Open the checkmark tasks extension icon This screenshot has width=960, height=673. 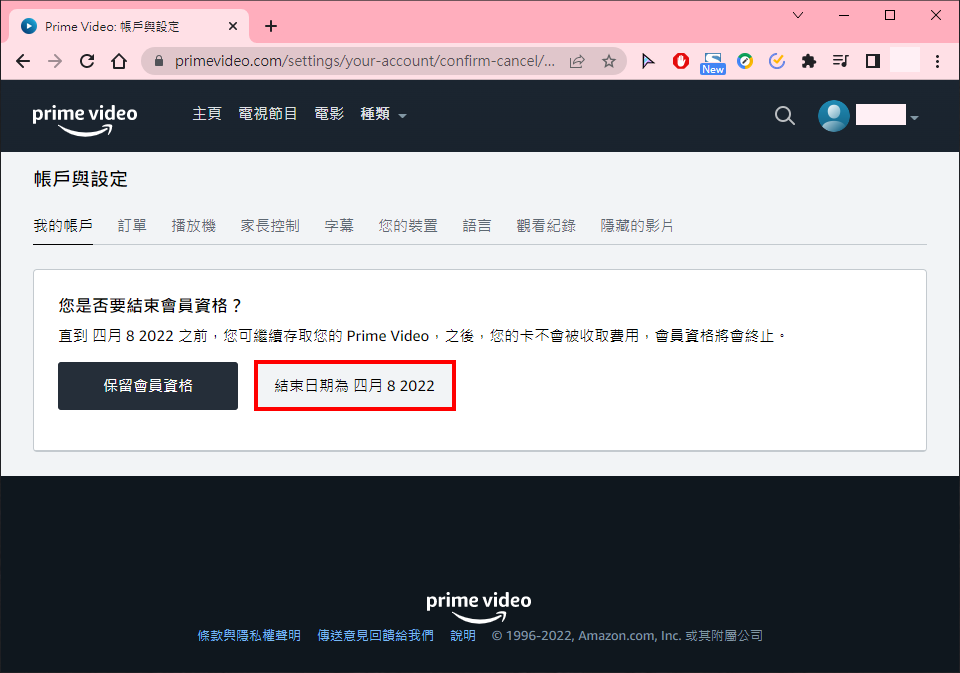pos(777,61)
